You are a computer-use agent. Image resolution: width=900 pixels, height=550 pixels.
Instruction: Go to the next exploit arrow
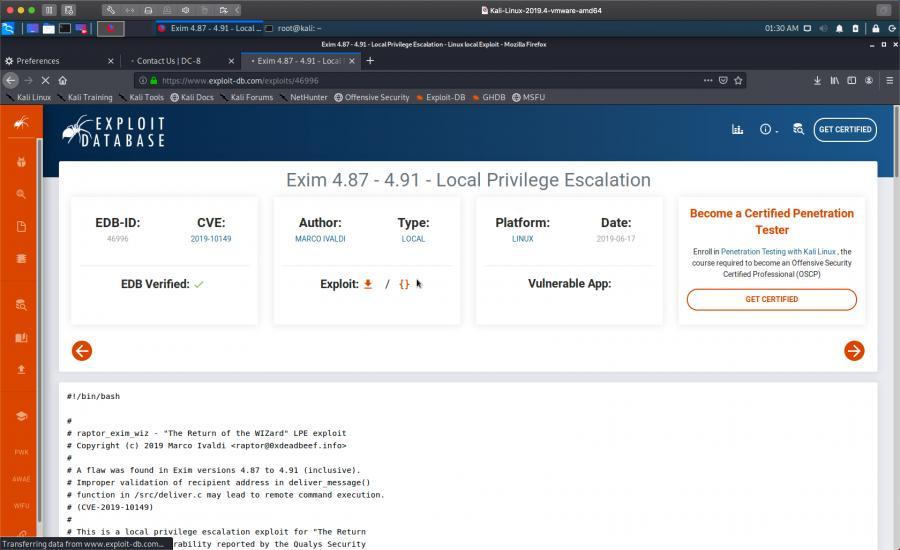[854, 351]
